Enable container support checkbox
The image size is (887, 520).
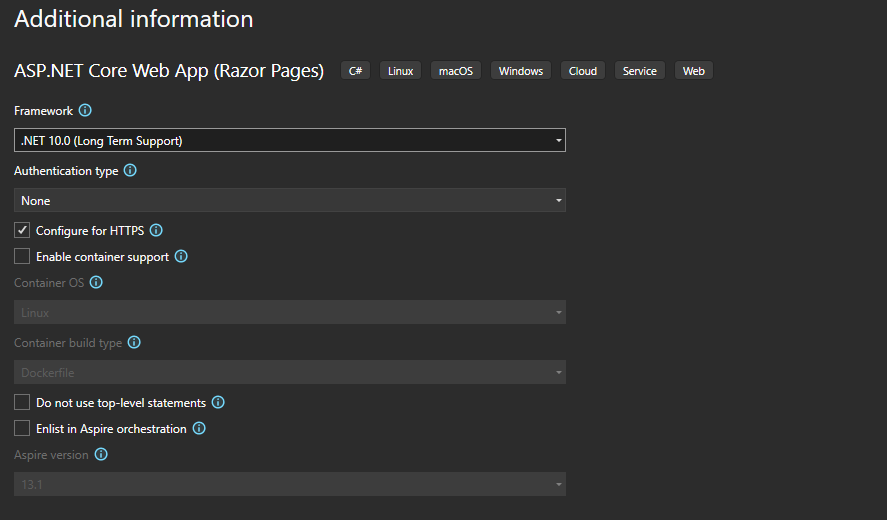point(22,257)
